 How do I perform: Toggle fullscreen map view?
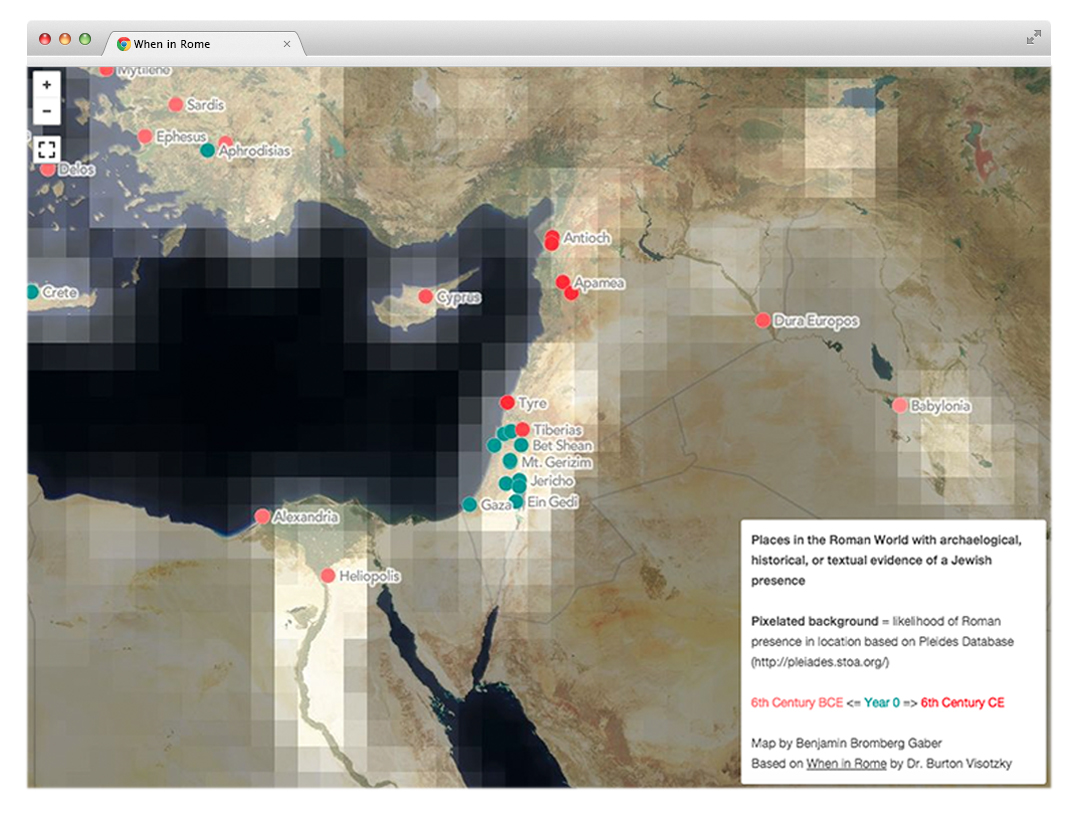tap(46, 149)
